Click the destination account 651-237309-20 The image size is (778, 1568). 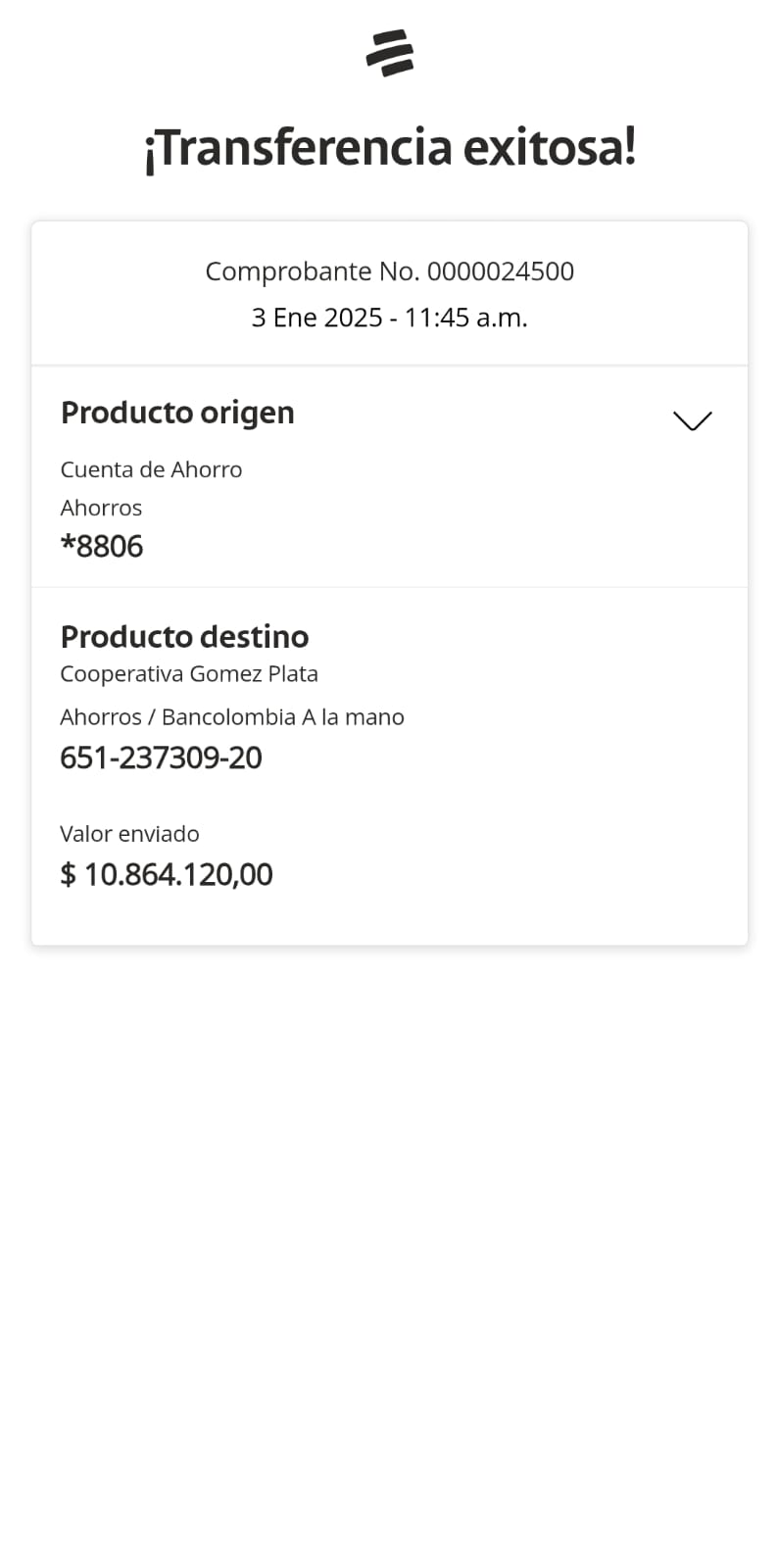(x=161, y=758)
